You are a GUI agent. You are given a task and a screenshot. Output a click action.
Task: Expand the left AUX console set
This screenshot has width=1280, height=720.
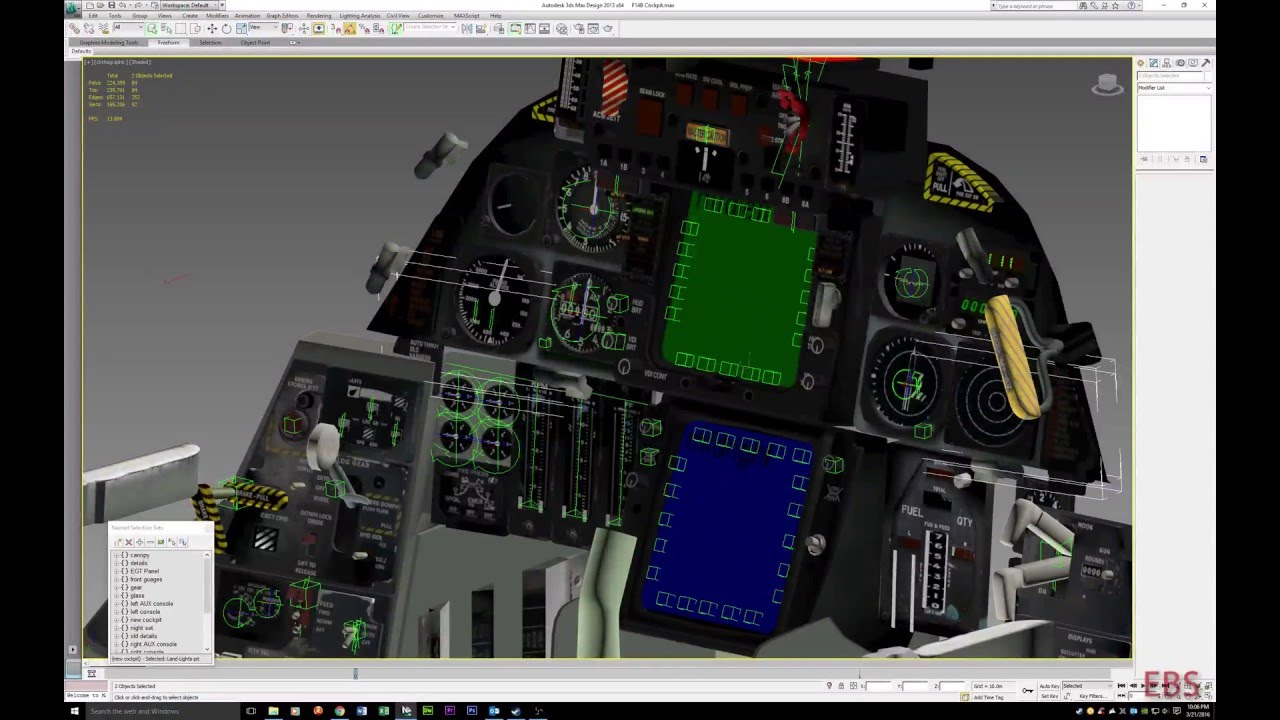click(x=116, y=604)
